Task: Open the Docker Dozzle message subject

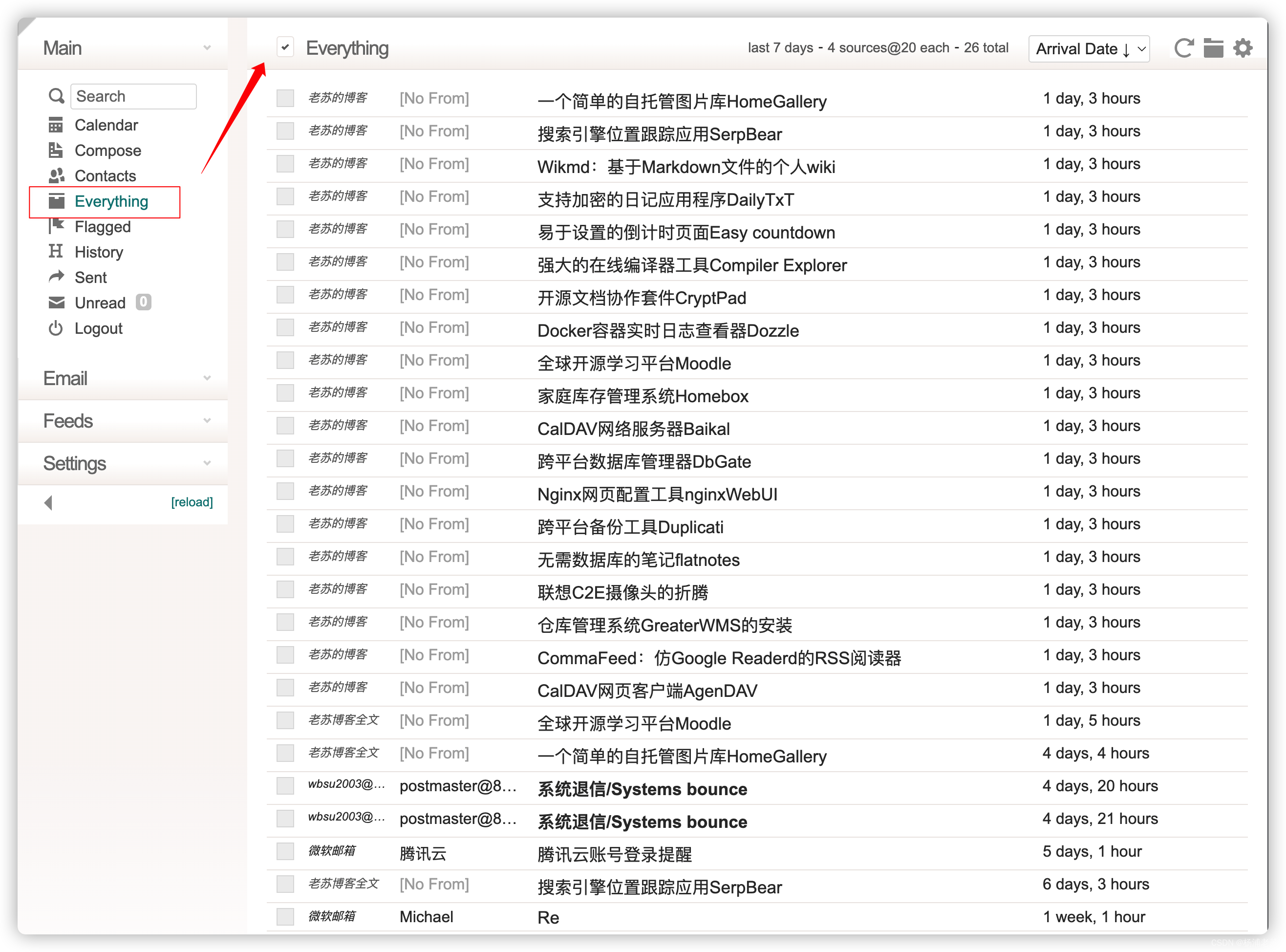Action: pyautogui.click(x=668, y=331)
